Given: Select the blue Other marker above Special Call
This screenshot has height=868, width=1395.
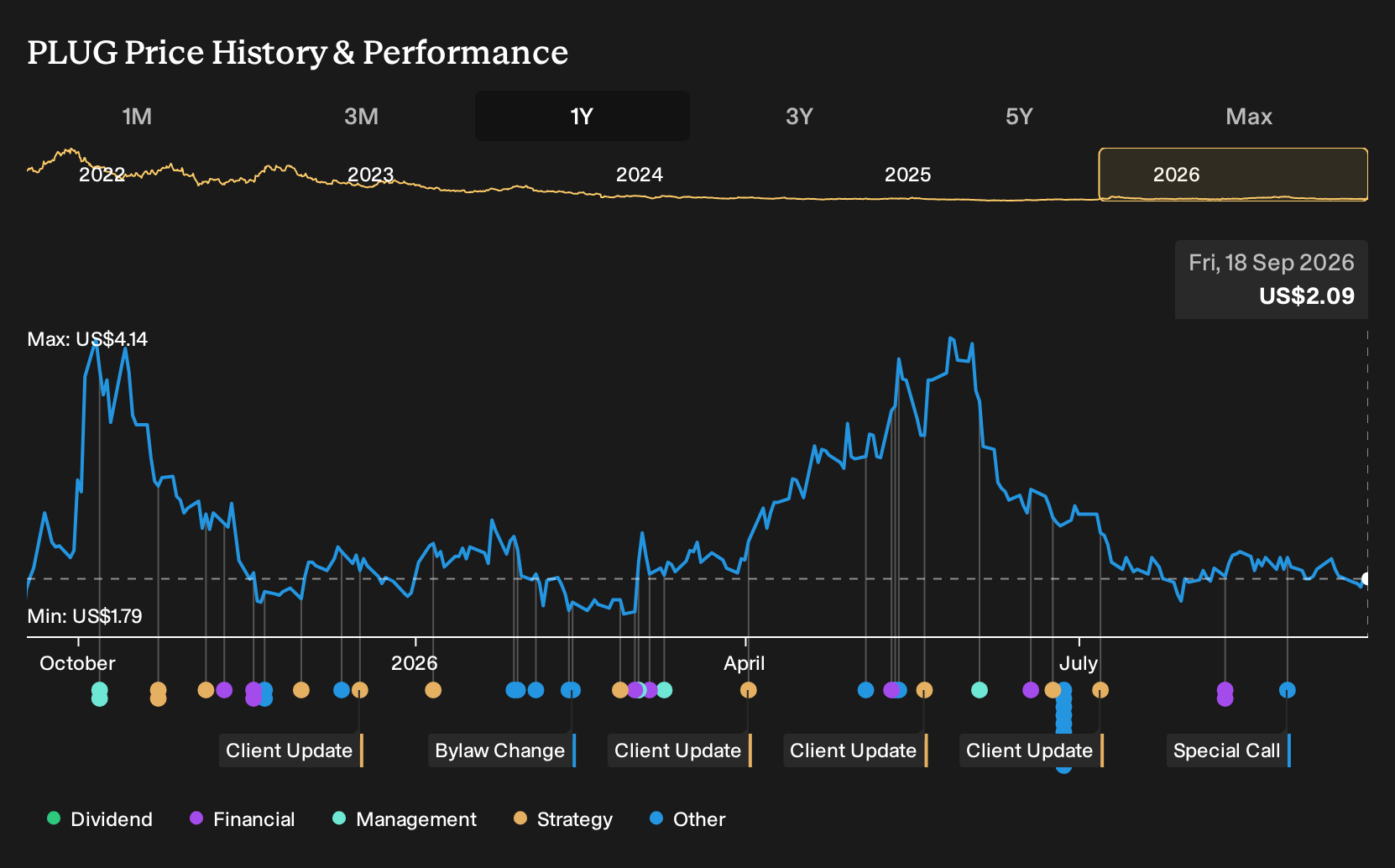Looking at the screenshot, I should tap(1287, 690).
